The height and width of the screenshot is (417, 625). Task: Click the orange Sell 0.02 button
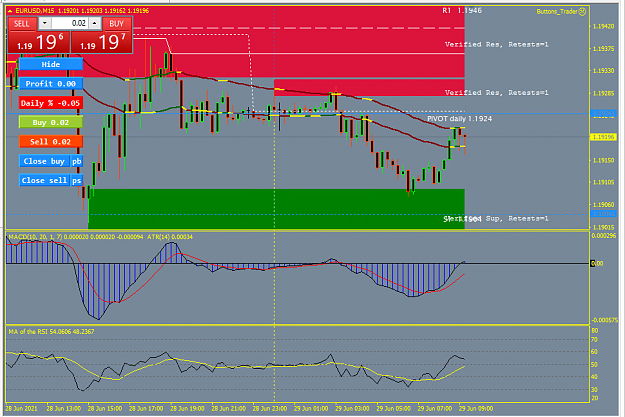point(51,142)
